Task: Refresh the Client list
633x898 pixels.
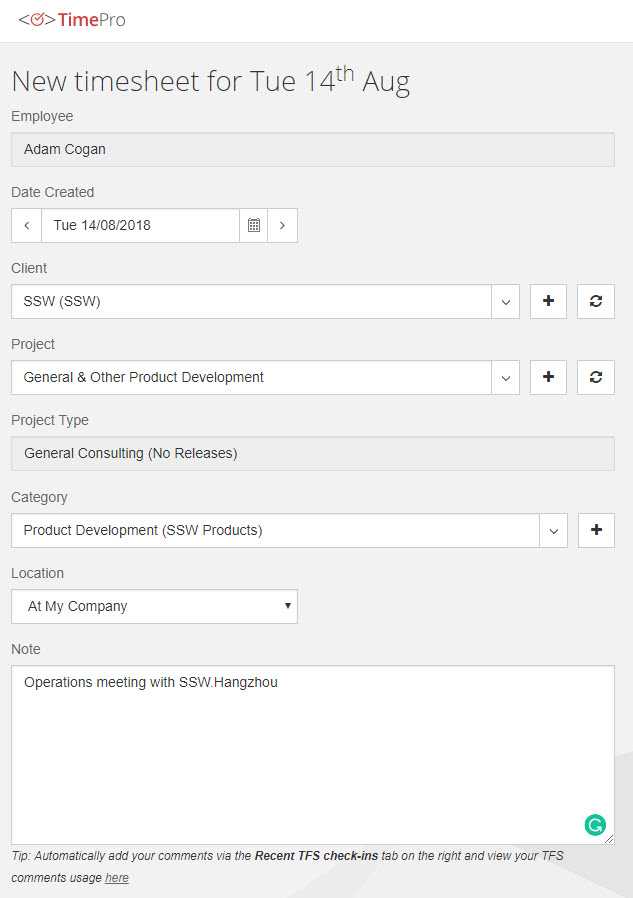Action: [x=596, y=301]
